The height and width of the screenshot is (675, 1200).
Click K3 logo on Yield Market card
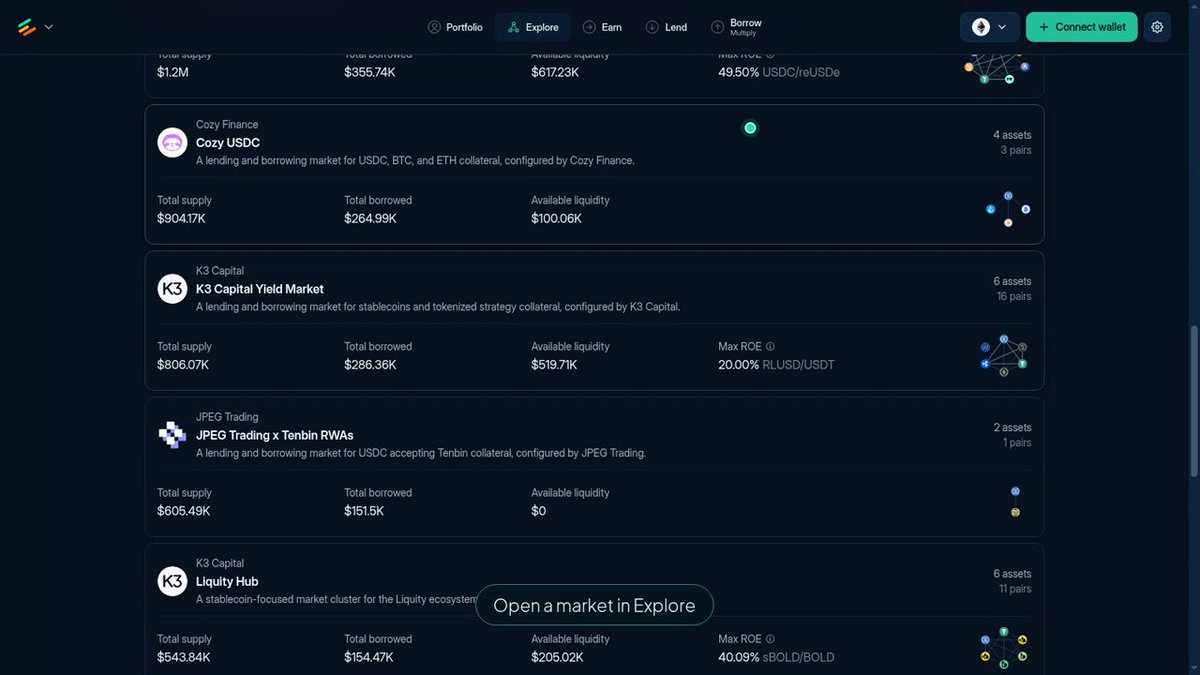[172, 289]
